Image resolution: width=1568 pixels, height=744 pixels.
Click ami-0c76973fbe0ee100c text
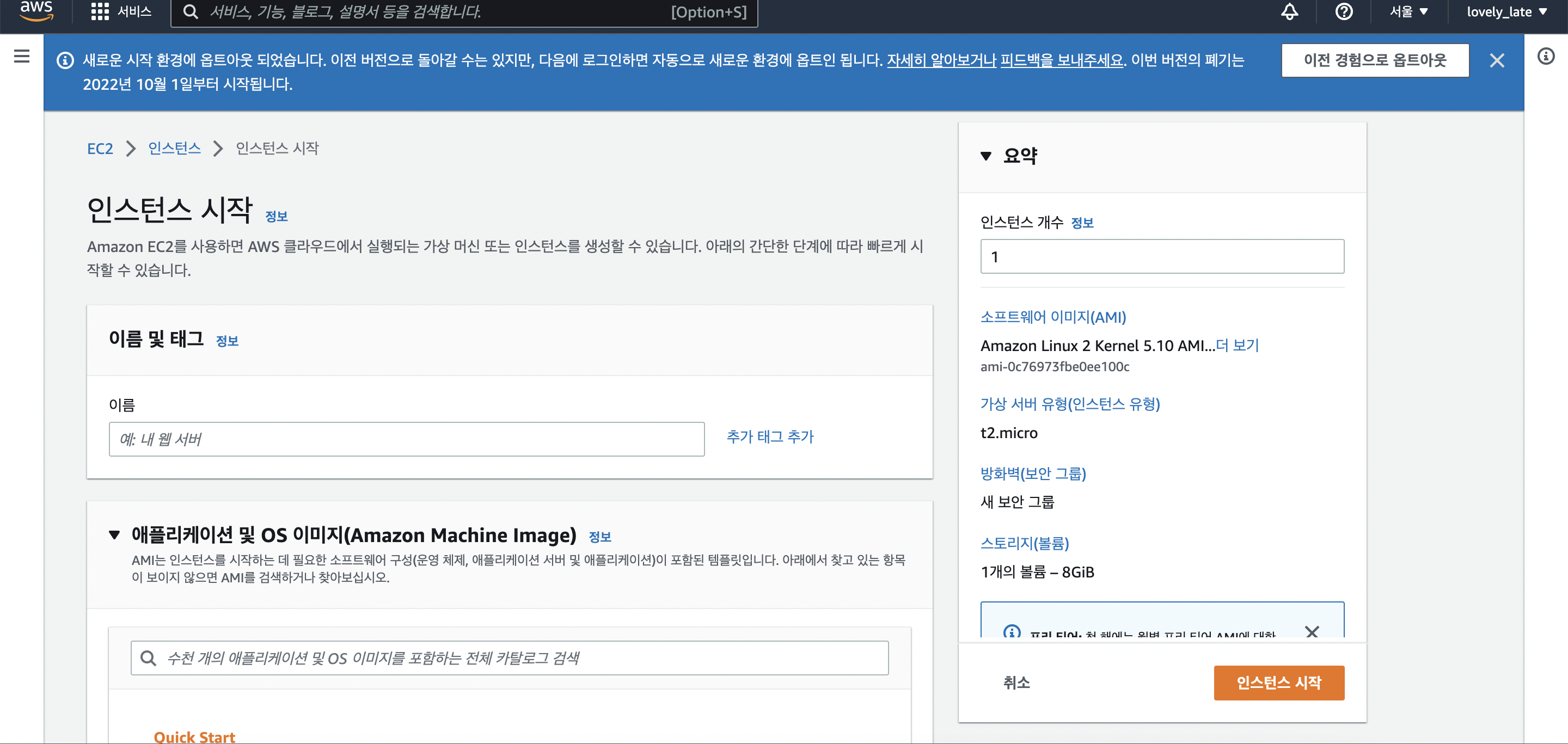(x=1055, y=367)
